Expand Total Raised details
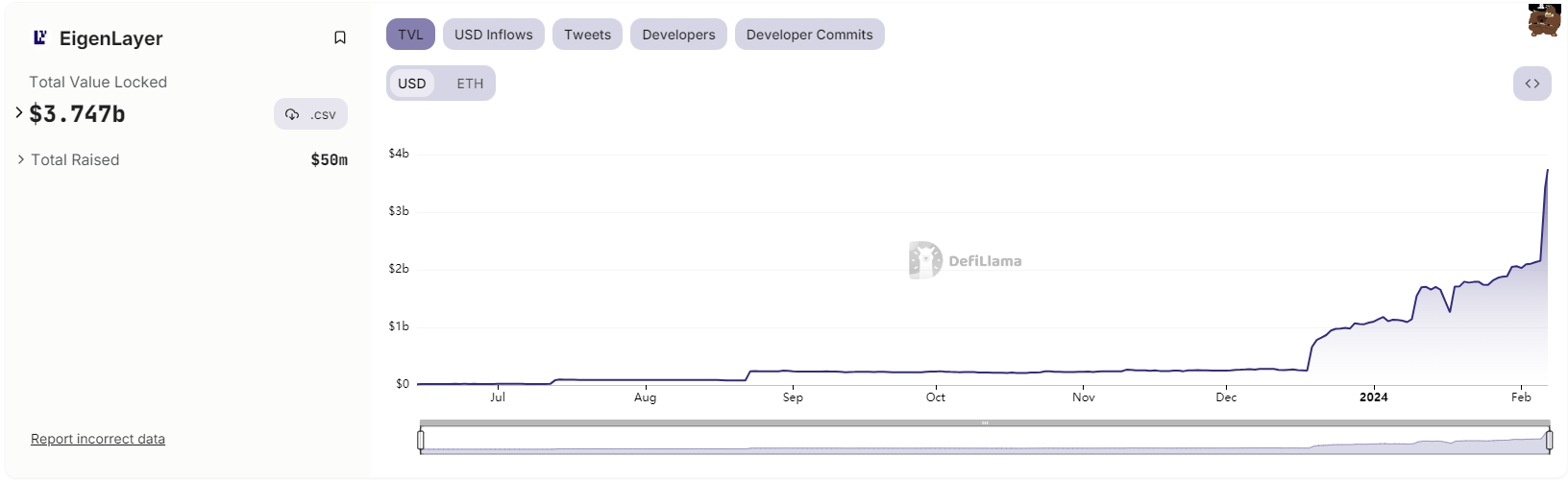The height and width of the screenshot is (481, 1568). (x=21, y=159)
